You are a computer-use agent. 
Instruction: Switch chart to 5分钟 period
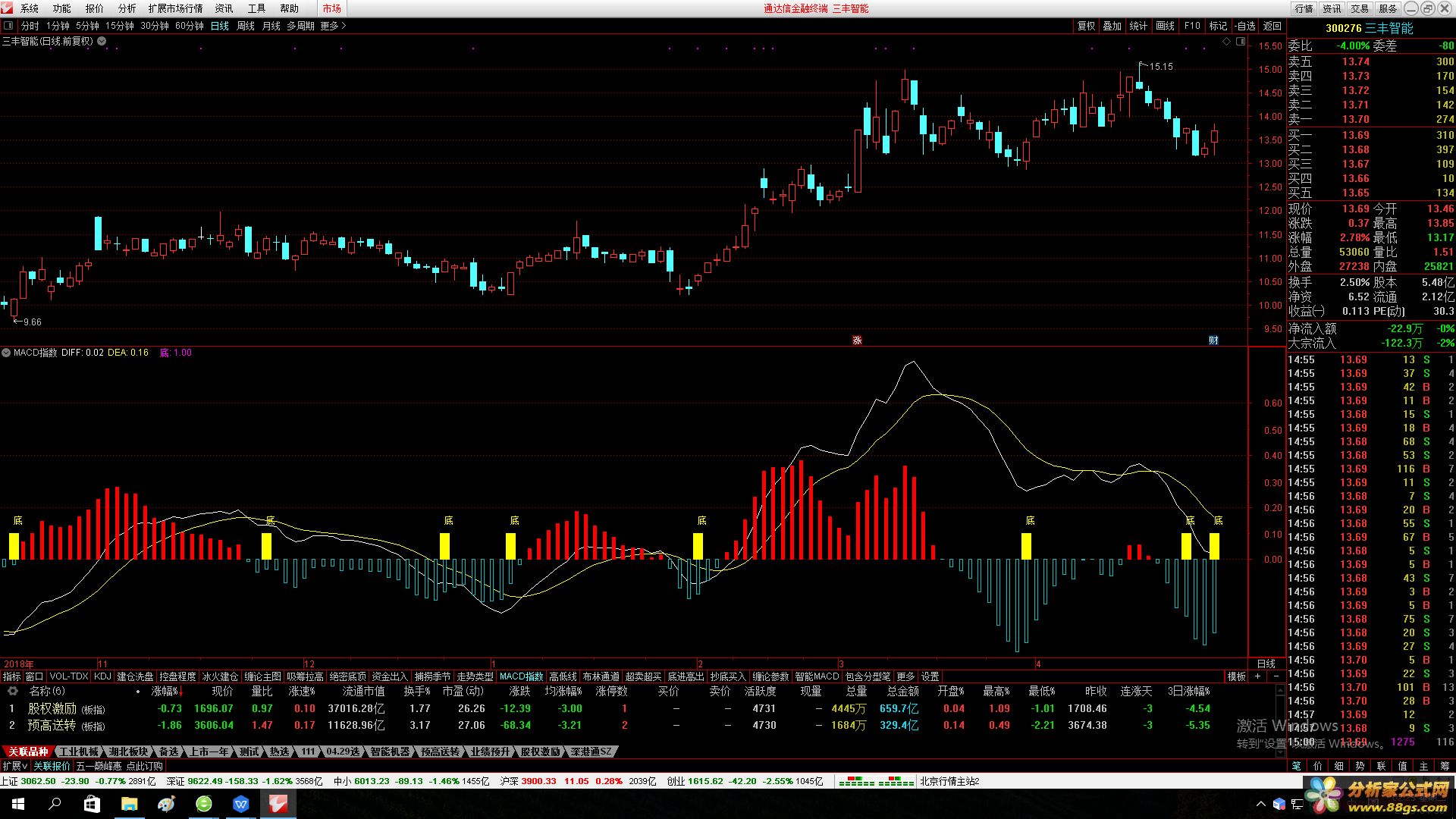click(87, 26)
